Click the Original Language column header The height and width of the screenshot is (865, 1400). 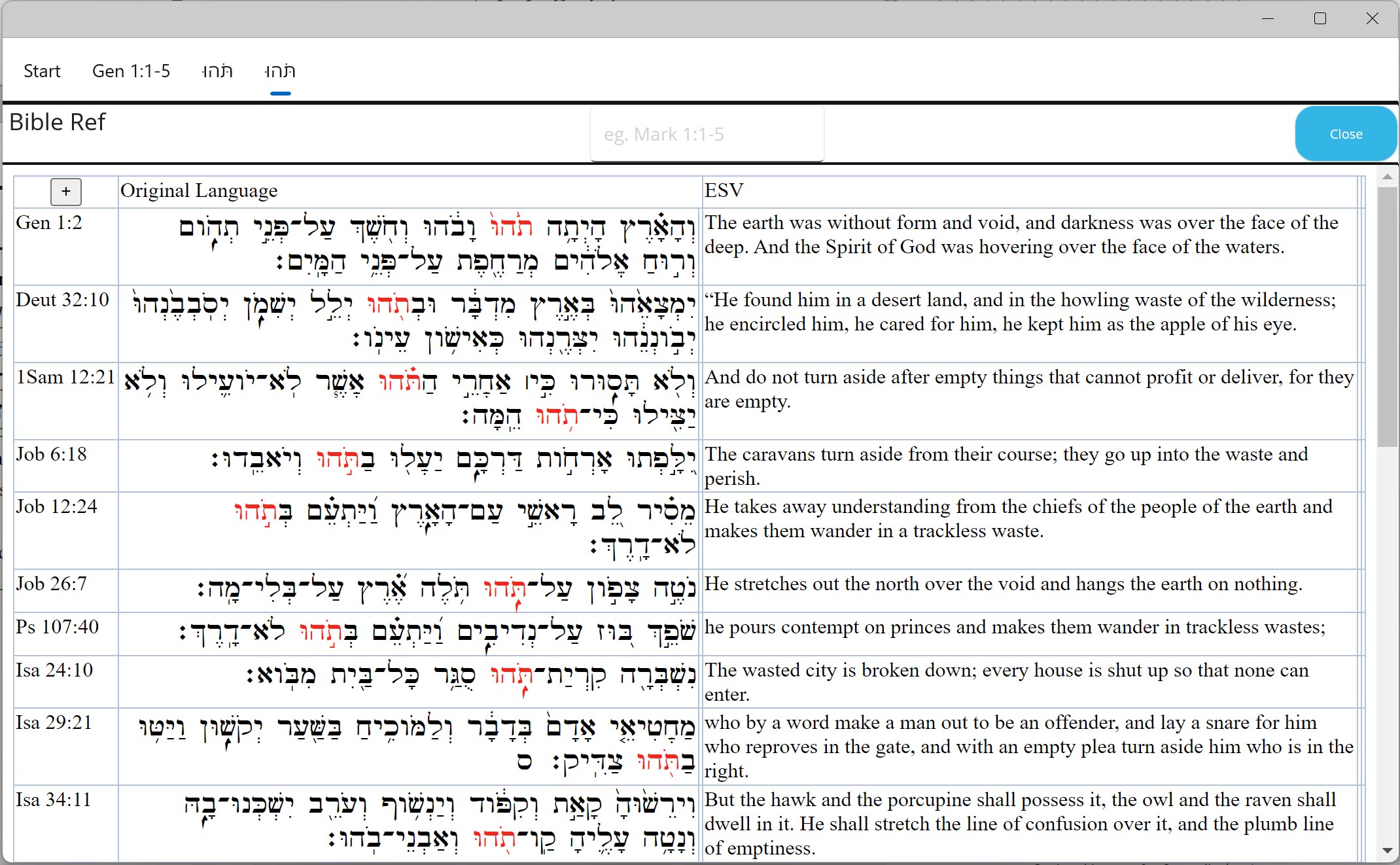pyautogui.click(x=199, y=190)
